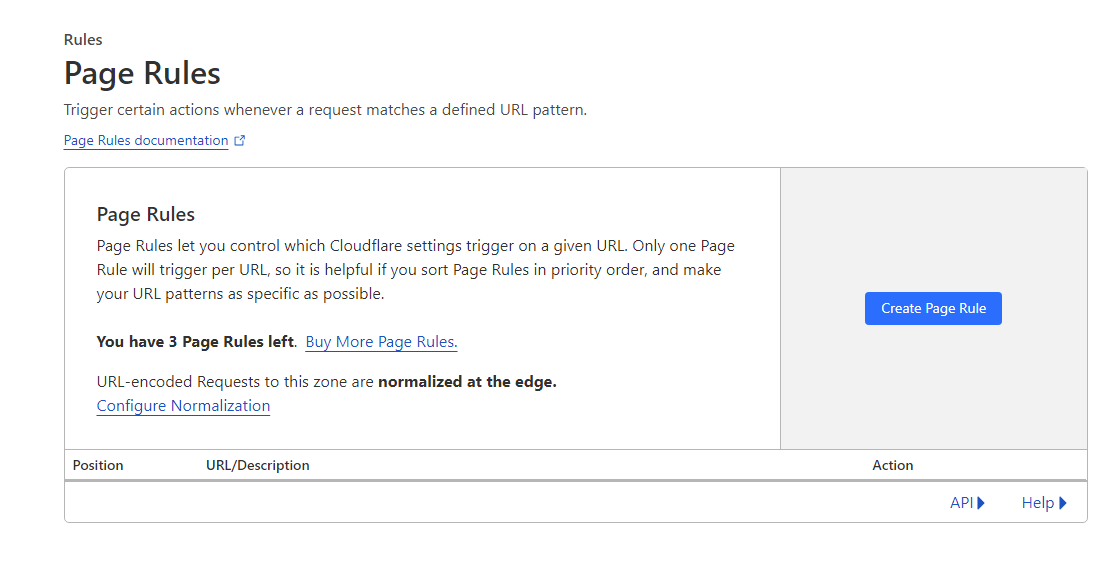Follow the Buy More Page Rules link
The image size is (1120, 566).
pyautogui.click(x=381, y=342)
